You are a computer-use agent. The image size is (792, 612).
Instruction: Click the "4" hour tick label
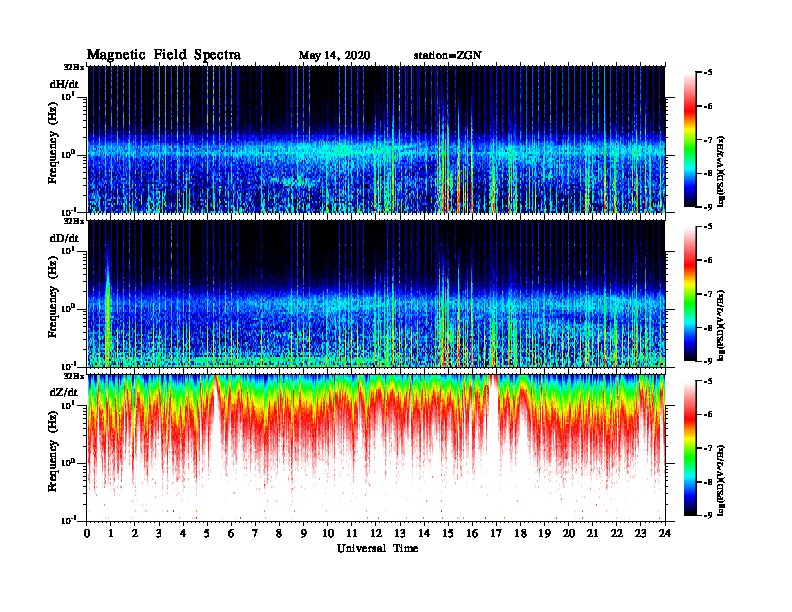(183, 534)
